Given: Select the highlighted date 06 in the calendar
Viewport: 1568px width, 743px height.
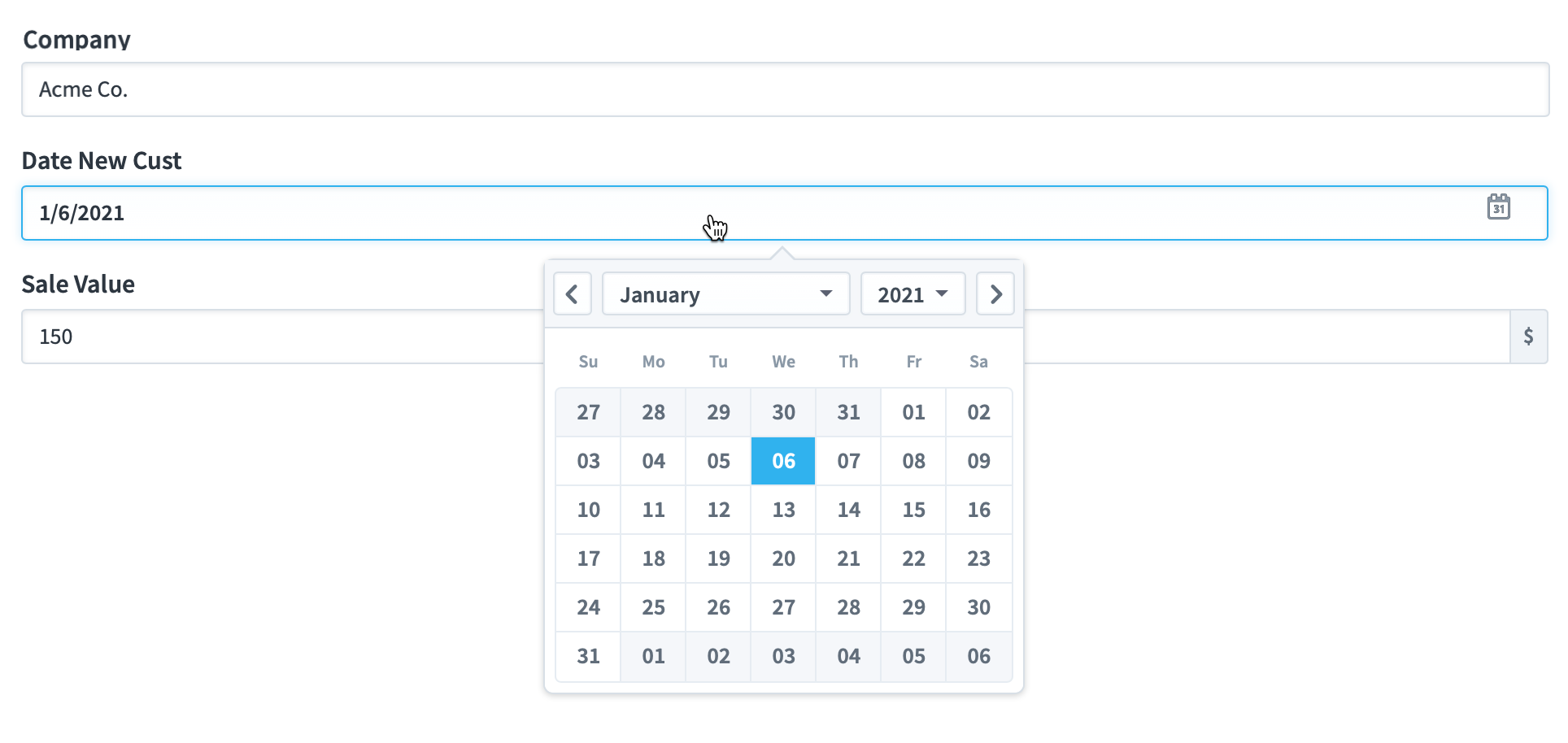Looking at the screenshot, I should click(x=782, y=461).
